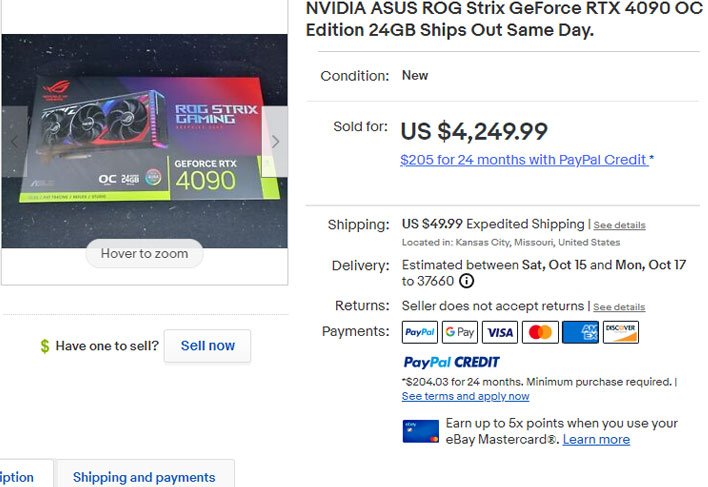The height and width of the screenshot is (487, 708).
Task: Click the Discover card icon
Action: tap(620, 332)
